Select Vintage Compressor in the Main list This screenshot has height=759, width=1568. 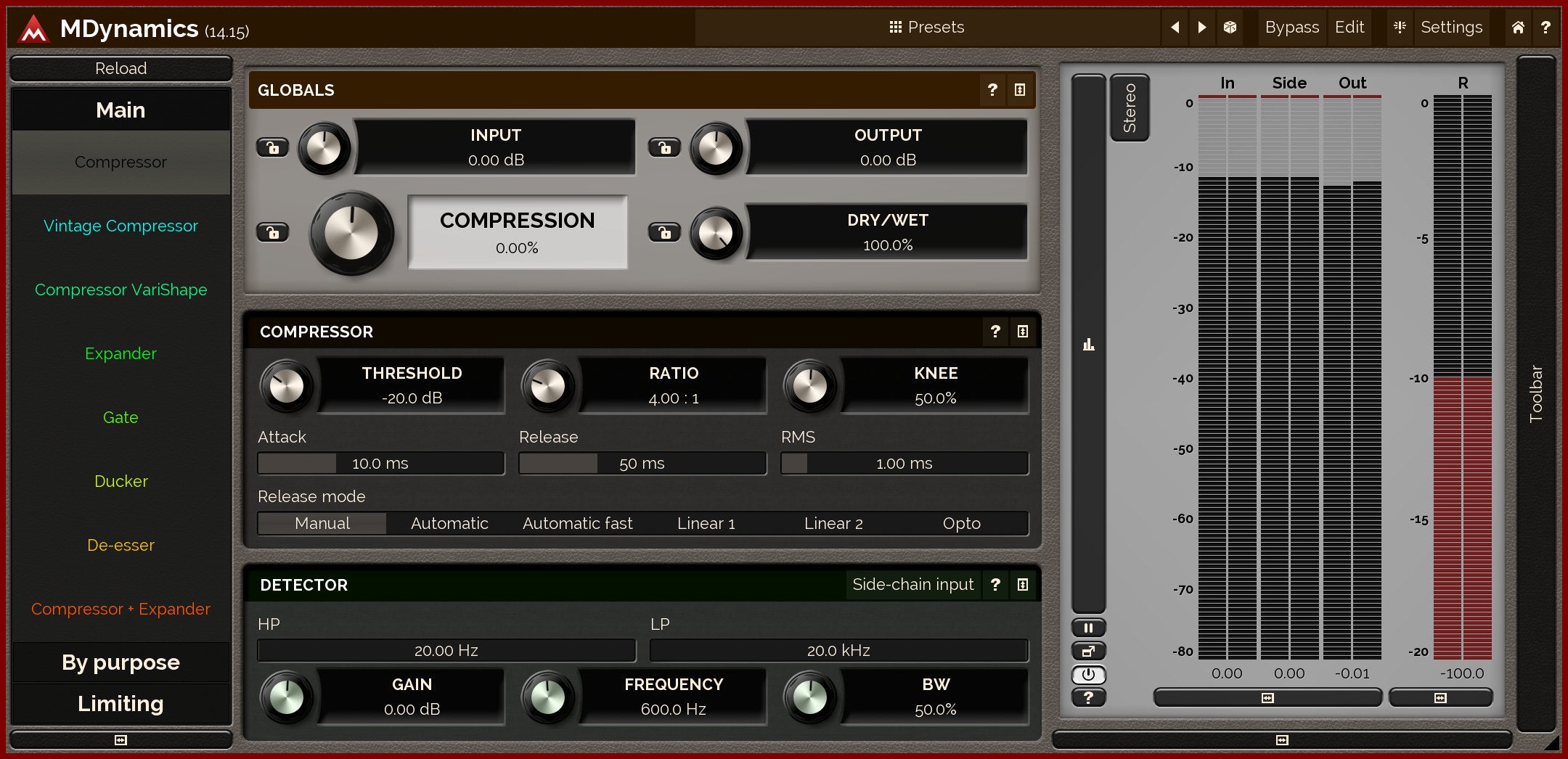pyautogui.click(x=121, y=226)
